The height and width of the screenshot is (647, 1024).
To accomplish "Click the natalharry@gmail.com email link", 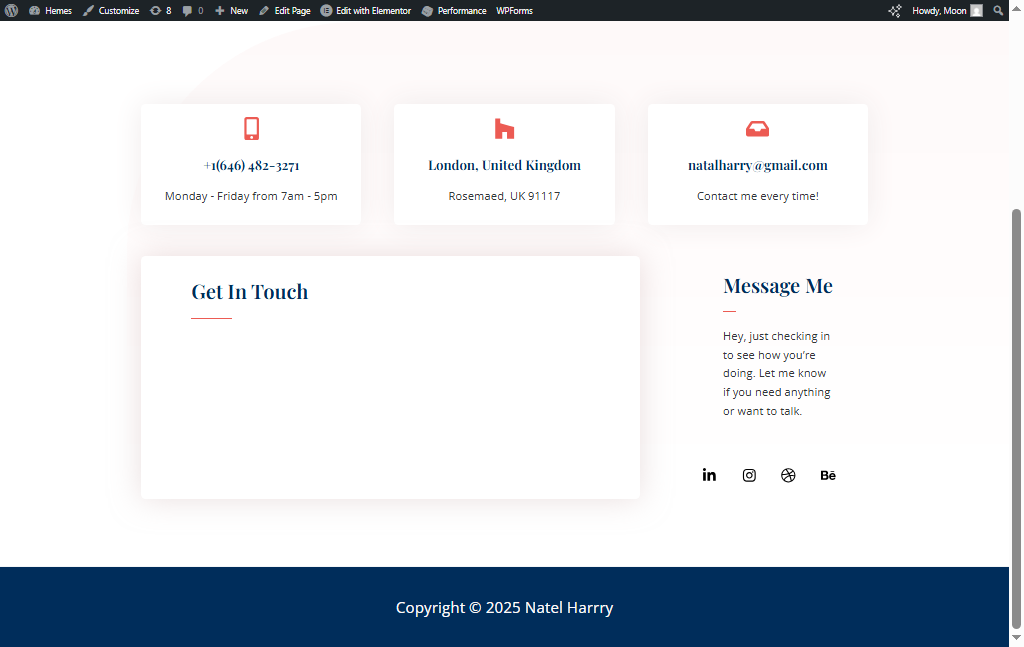I will 757,165.
